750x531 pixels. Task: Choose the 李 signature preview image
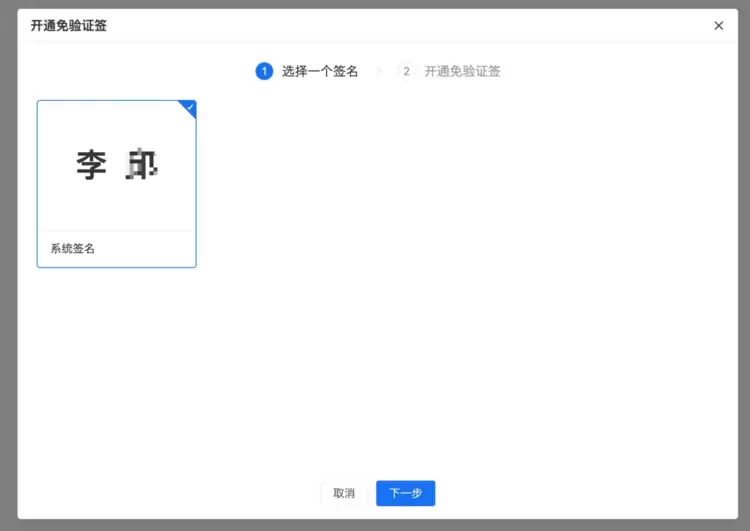117,166
